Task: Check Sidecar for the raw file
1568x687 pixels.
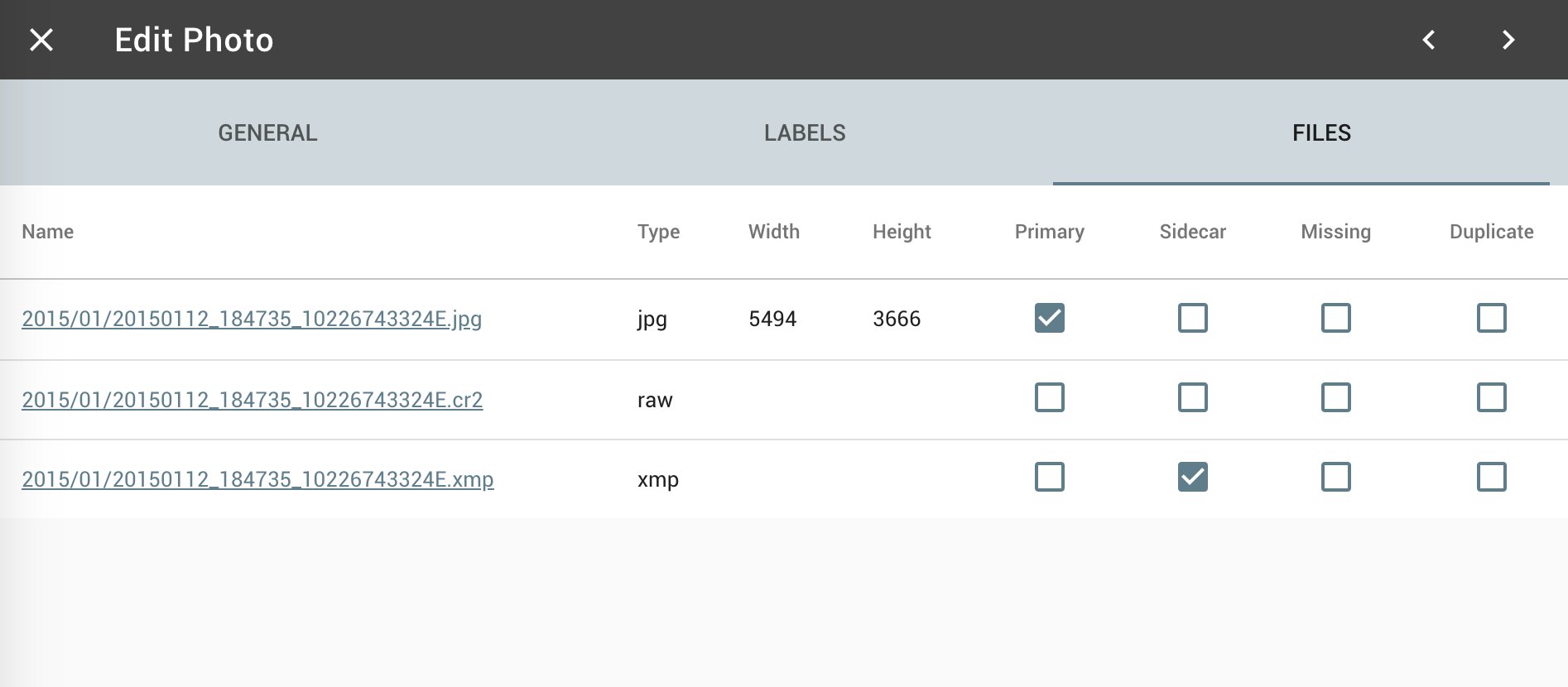Action: (1192, 398)
